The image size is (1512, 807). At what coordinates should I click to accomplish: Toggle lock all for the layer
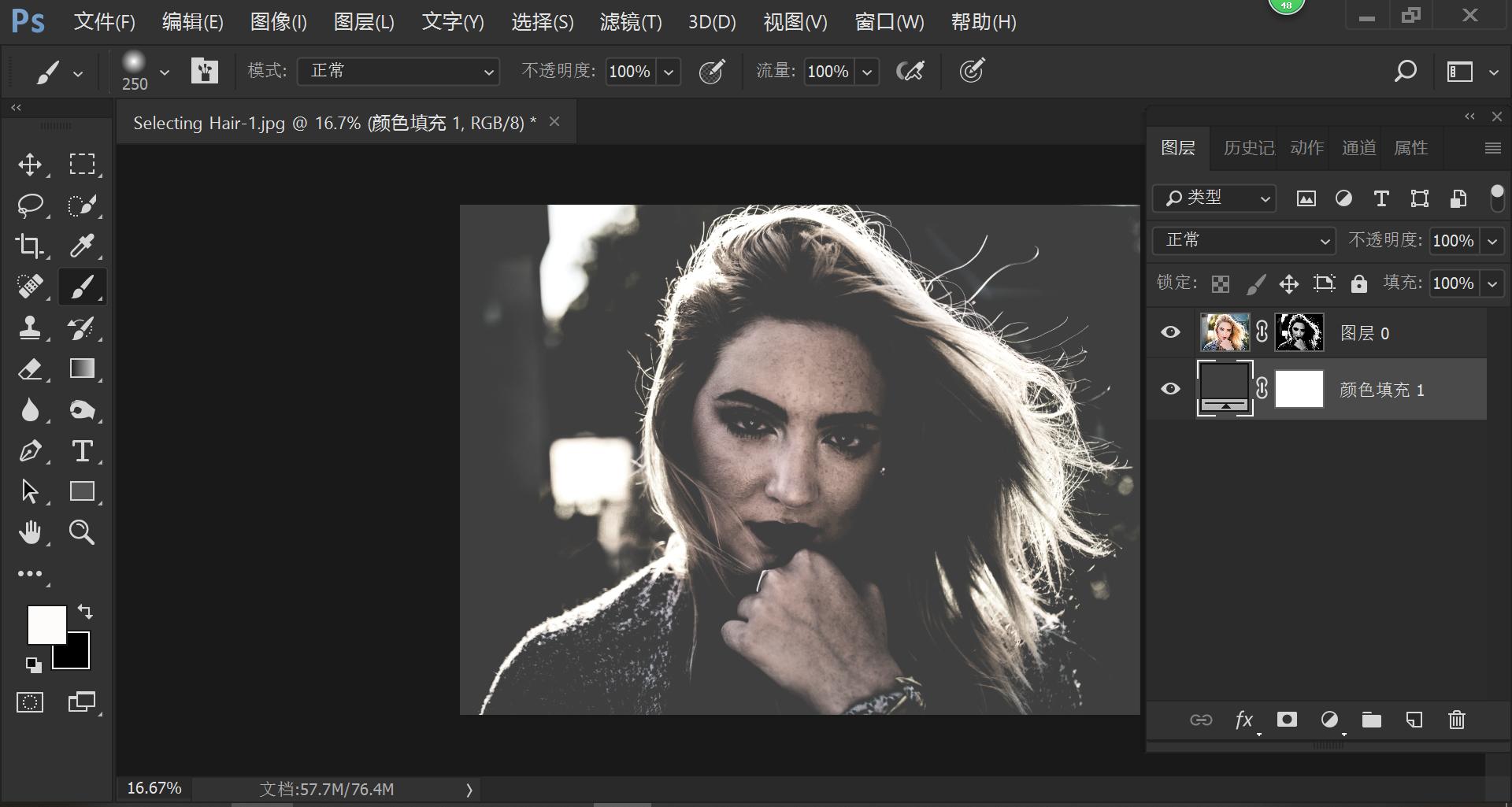(1359, 283)
